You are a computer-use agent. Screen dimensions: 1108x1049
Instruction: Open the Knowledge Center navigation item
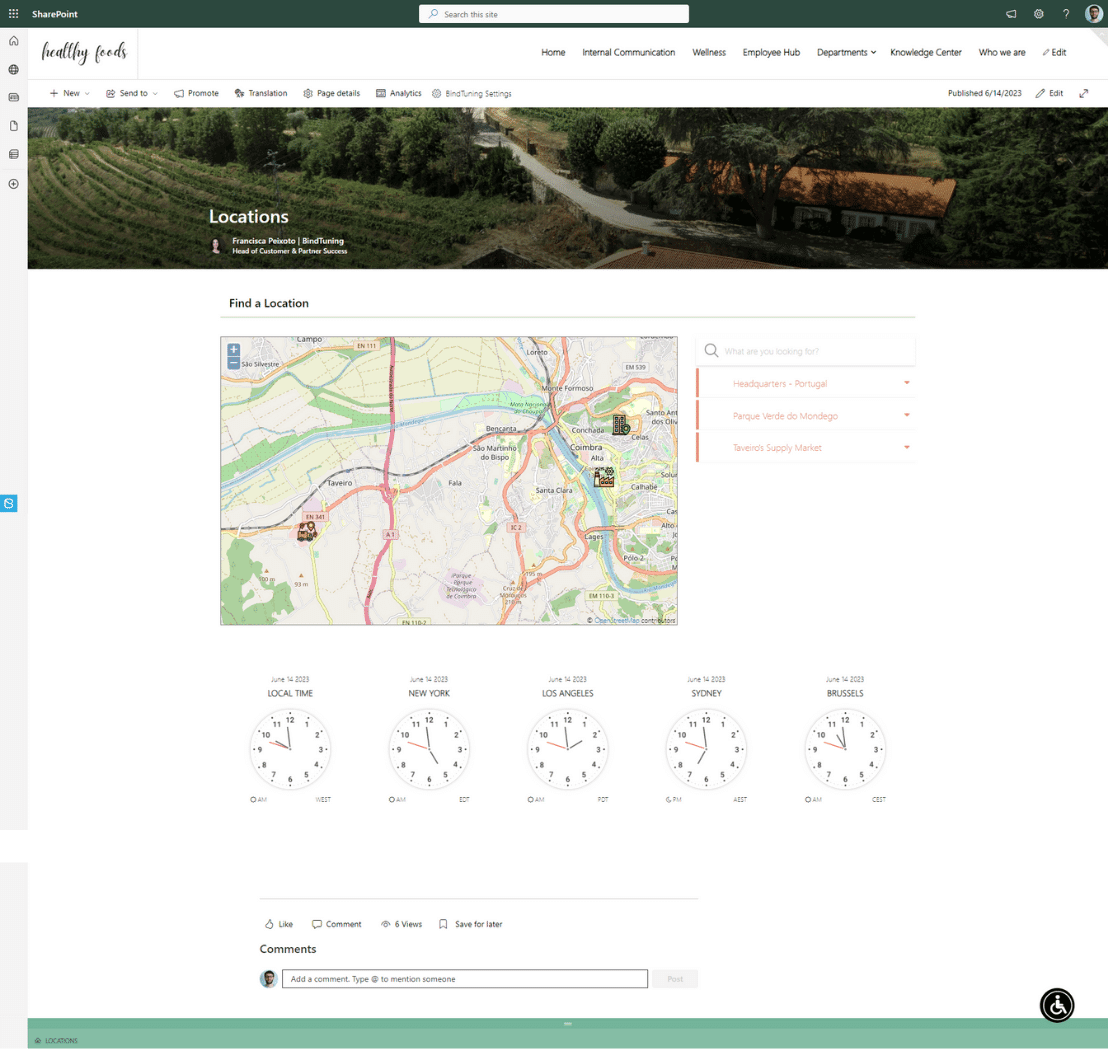pos(926,52)
